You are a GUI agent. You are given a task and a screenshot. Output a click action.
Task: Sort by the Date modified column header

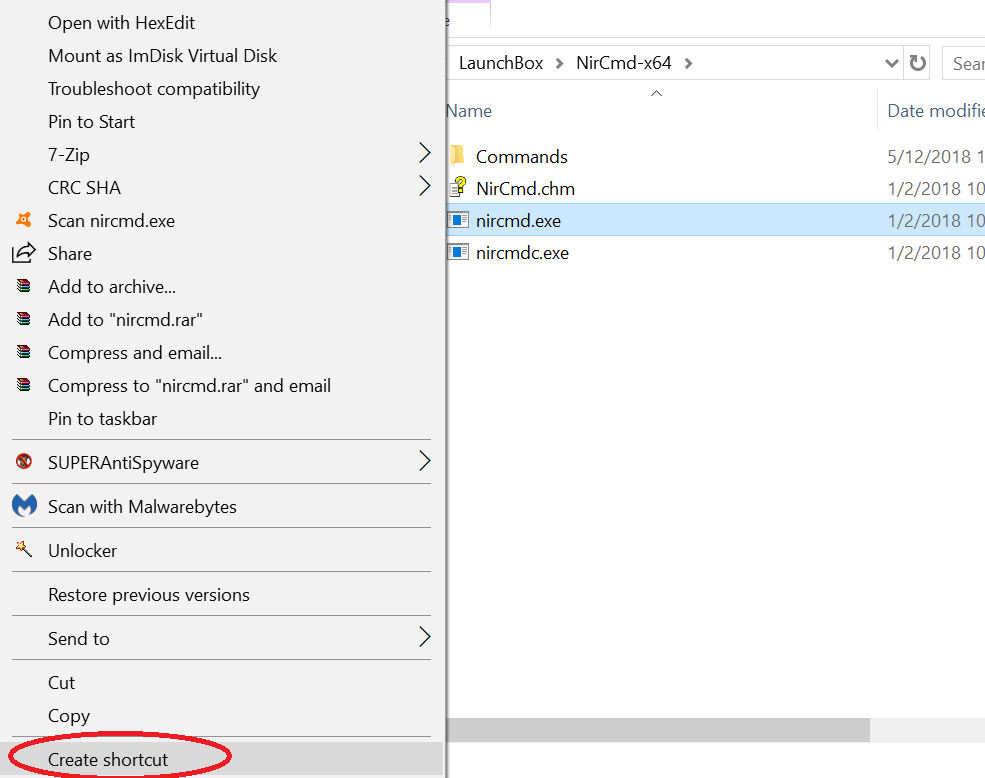[935, 111]
